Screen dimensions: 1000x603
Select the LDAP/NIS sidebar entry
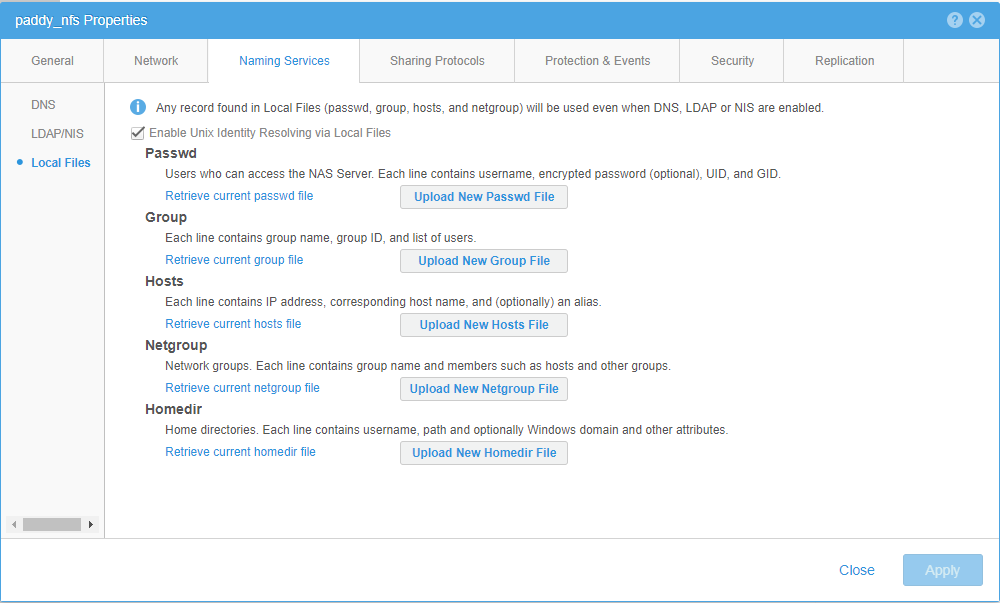coord(57,133)
